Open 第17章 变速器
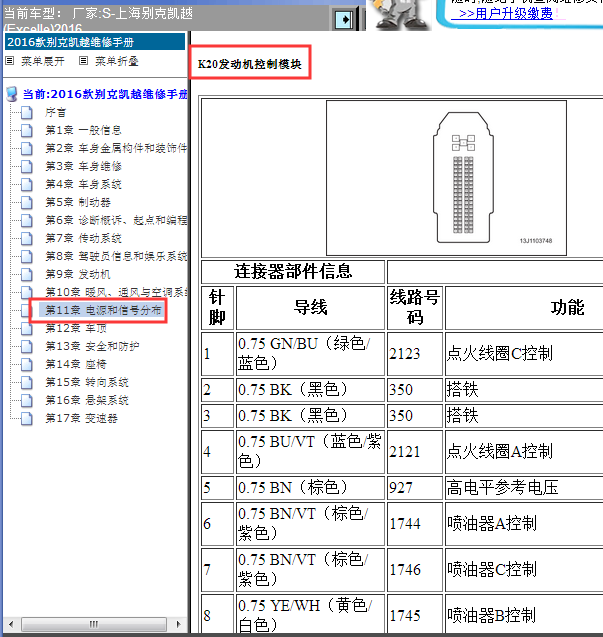Viewport: 603px width, 637px height. (x=81, y=418)
